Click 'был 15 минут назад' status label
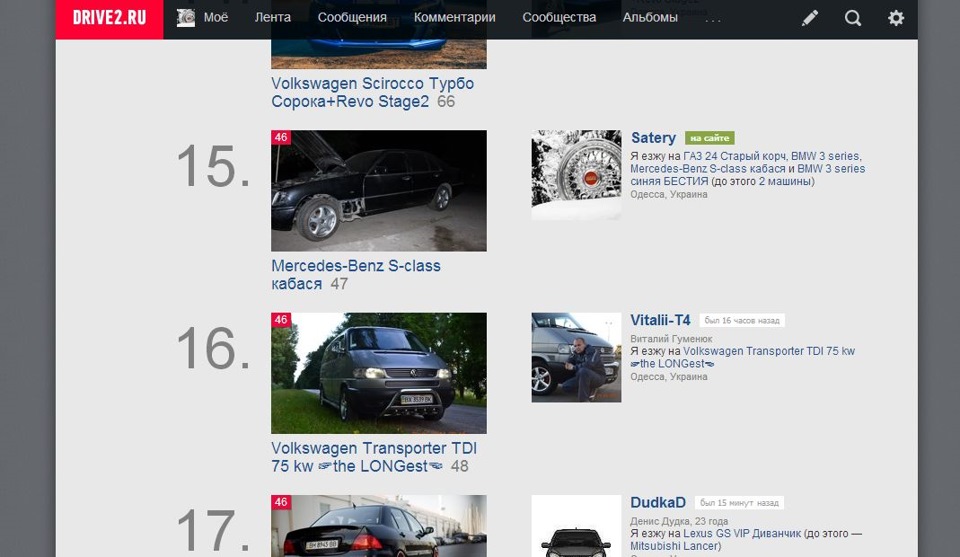Viewport: 960px width, 557px height. 740,503
